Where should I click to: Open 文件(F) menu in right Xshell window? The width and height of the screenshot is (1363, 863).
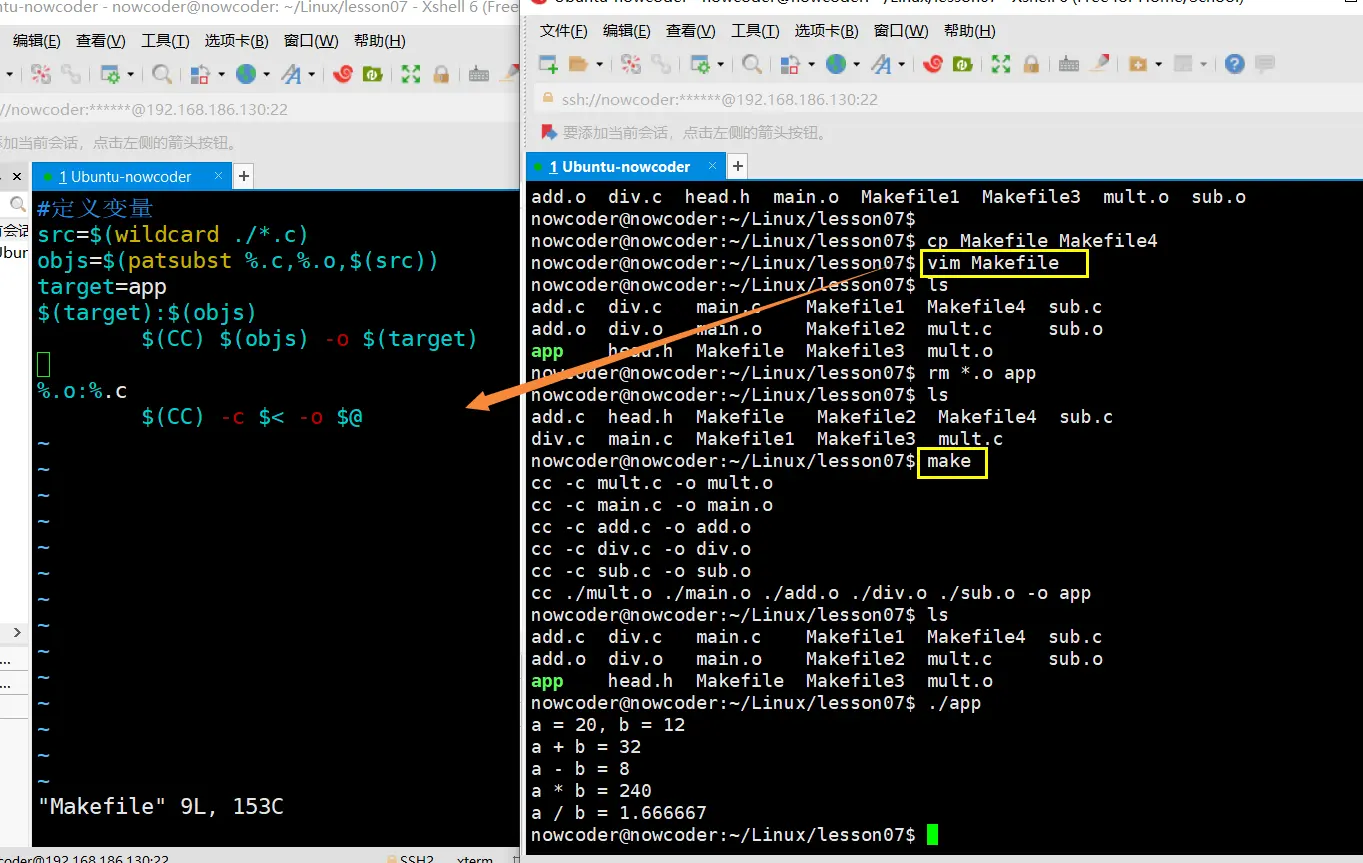click(563, 31)
